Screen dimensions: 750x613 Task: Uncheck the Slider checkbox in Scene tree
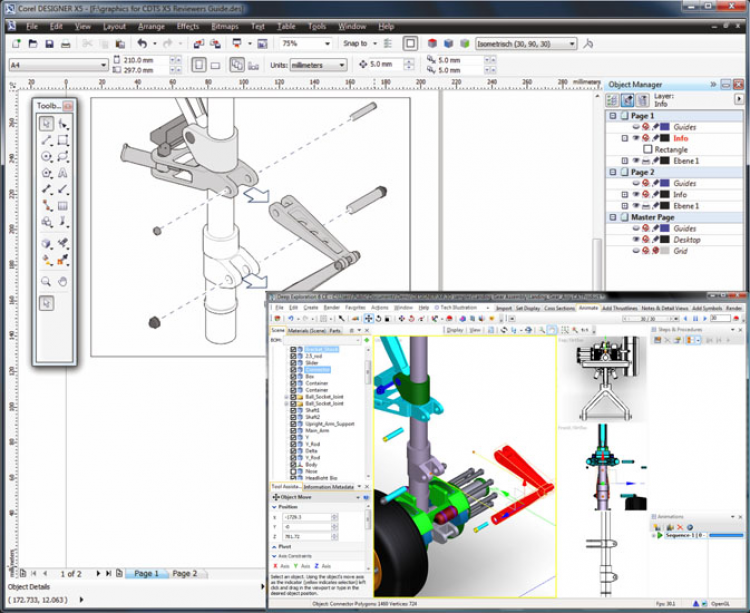(x=293, y=363)
